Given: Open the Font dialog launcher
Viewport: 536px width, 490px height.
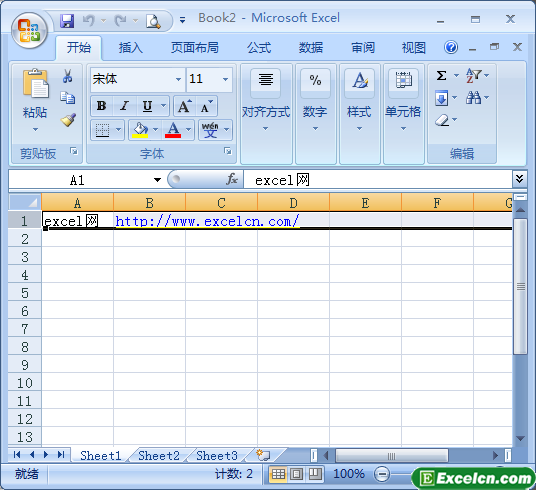Looking at the screenshot, I should point(228,151).
